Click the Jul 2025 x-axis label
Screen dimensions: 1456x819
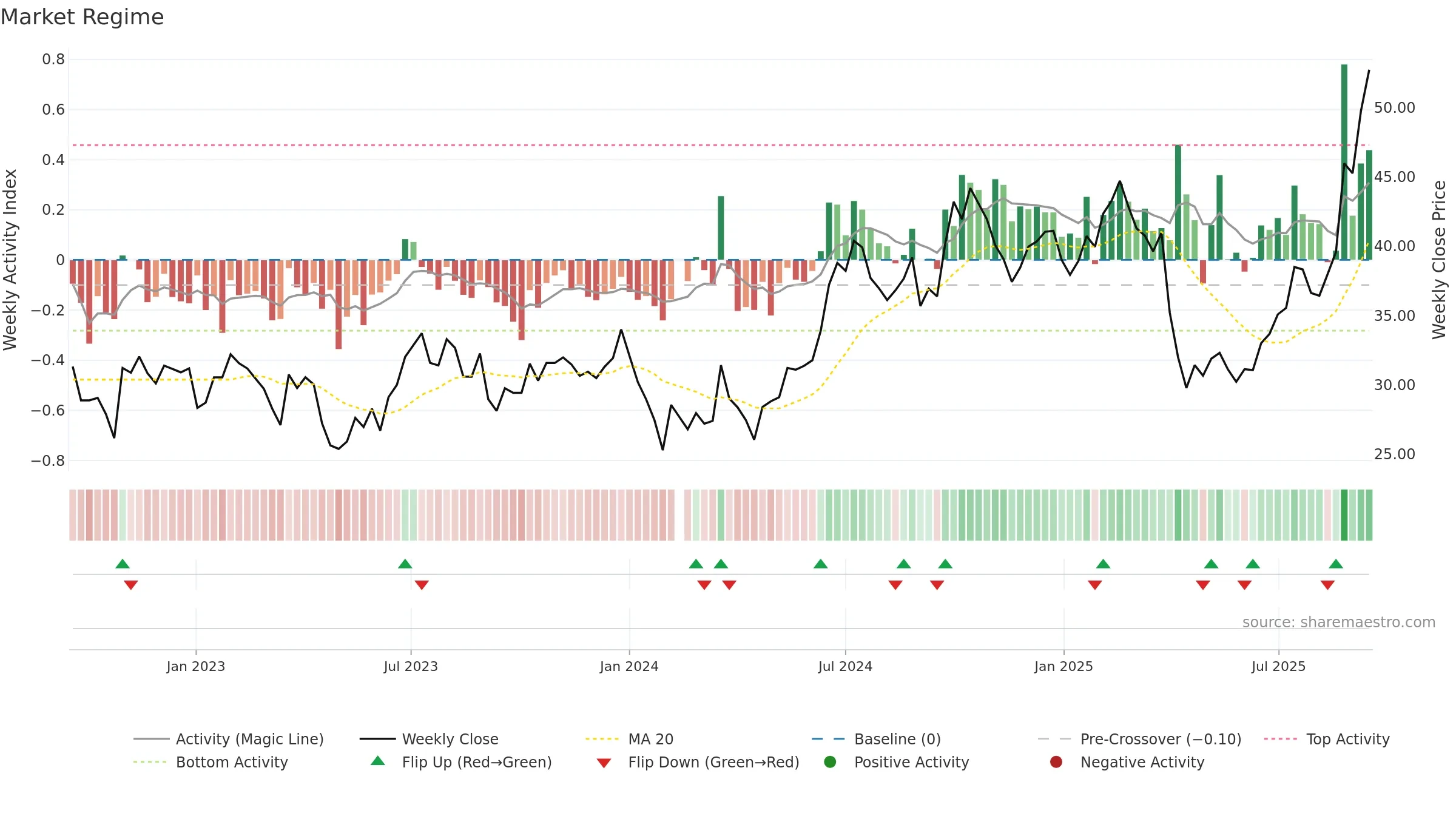[1278, 666]
